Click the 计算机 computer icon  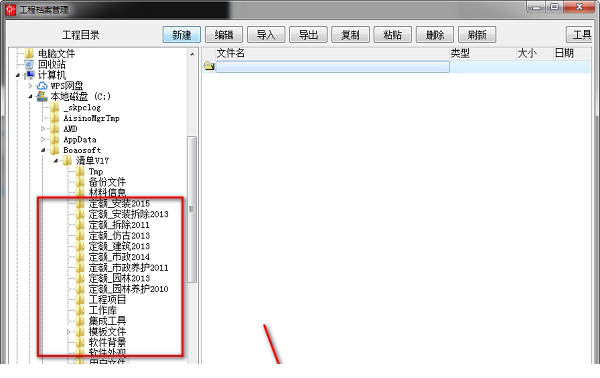click(29, 75)
